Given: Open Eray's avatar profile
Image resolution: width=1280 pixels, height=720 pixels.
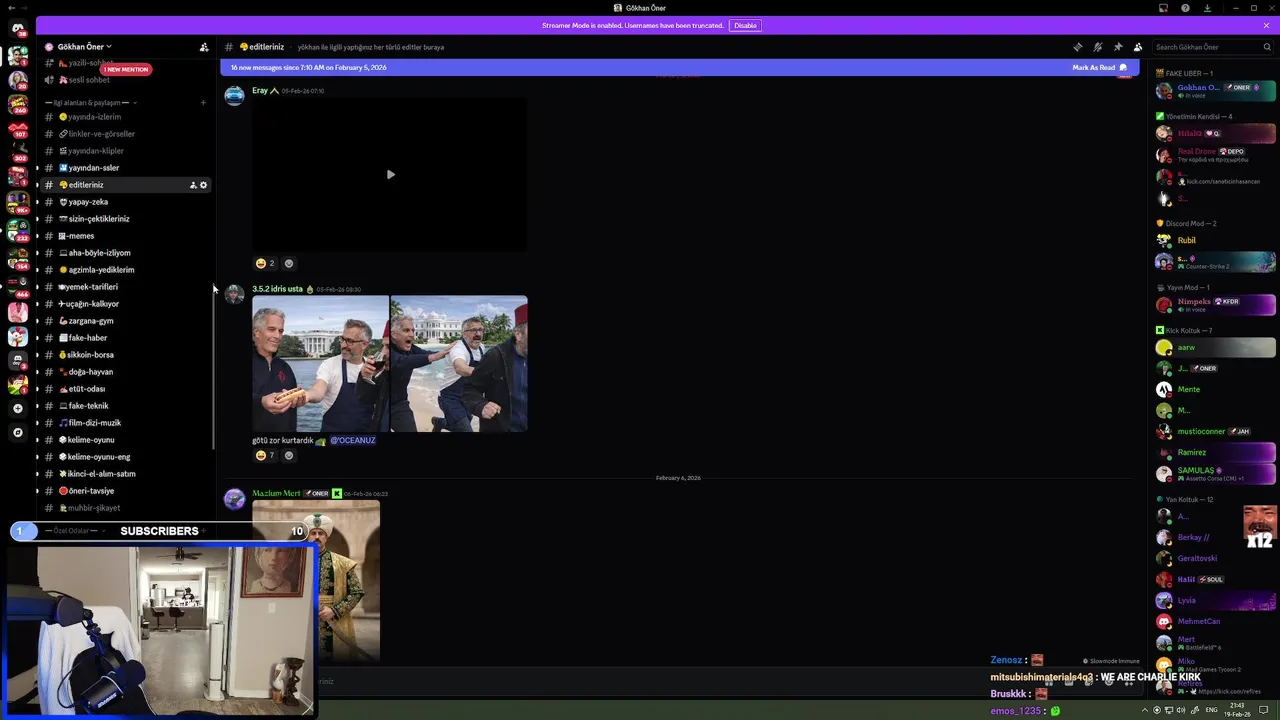Looking at the screenshot, I should point(234,95).
